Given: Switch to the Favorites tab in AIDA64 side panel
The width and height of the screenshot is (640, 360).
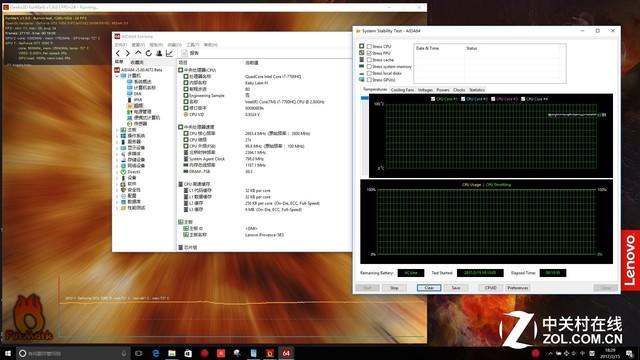Looking at the screenshot, I should (x=137, y=62).
